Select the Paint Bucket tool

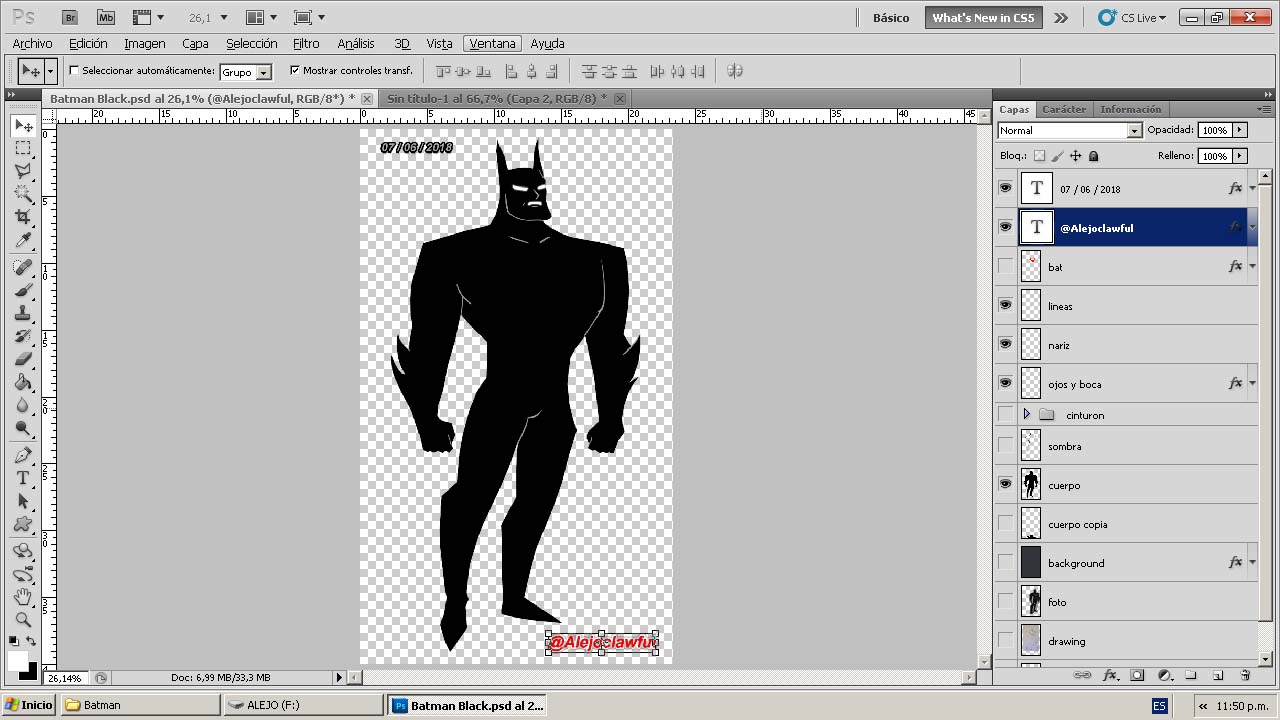(x=22, y=382)
